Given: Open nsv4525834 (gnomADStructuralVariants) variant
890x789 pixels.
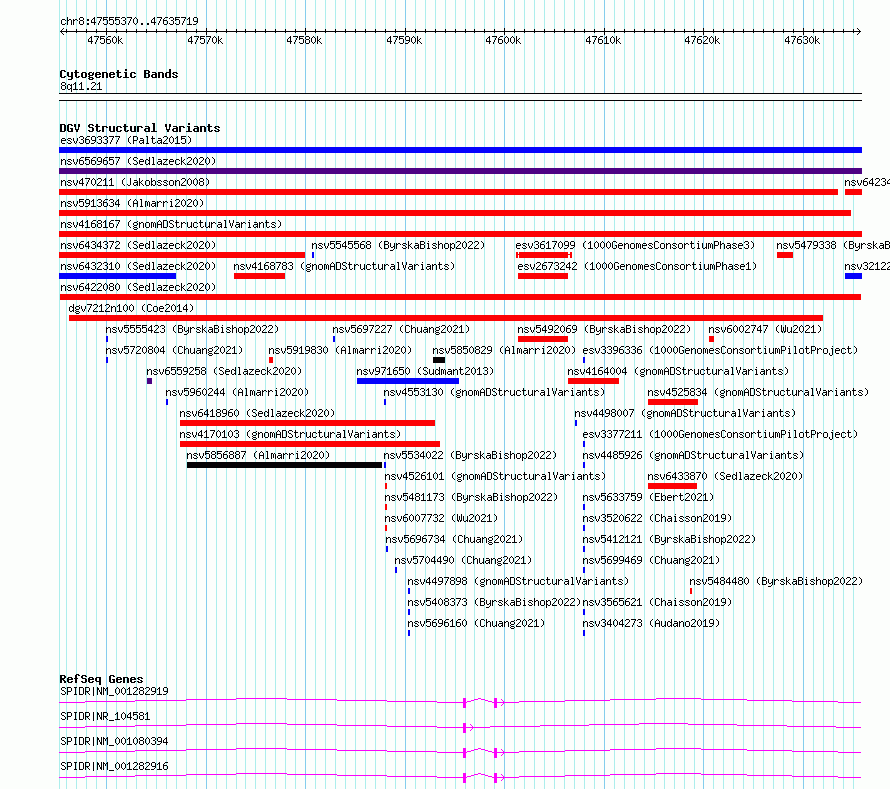Looking at the screenshot, I should tap(758, 392).
